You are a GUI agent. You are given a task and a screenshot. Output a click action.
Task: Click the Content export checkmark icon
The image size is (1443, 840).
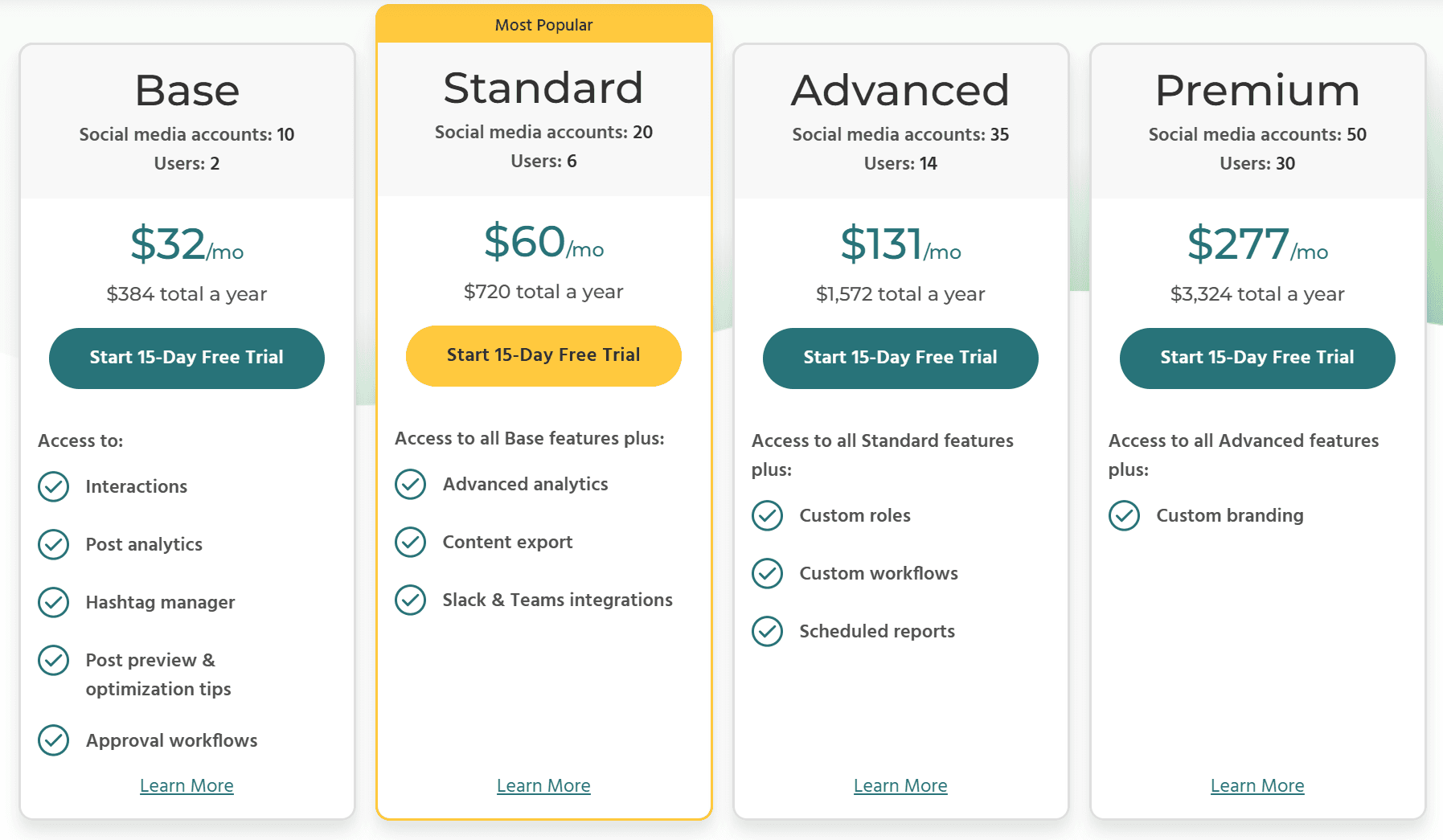[x=411, y=542]
